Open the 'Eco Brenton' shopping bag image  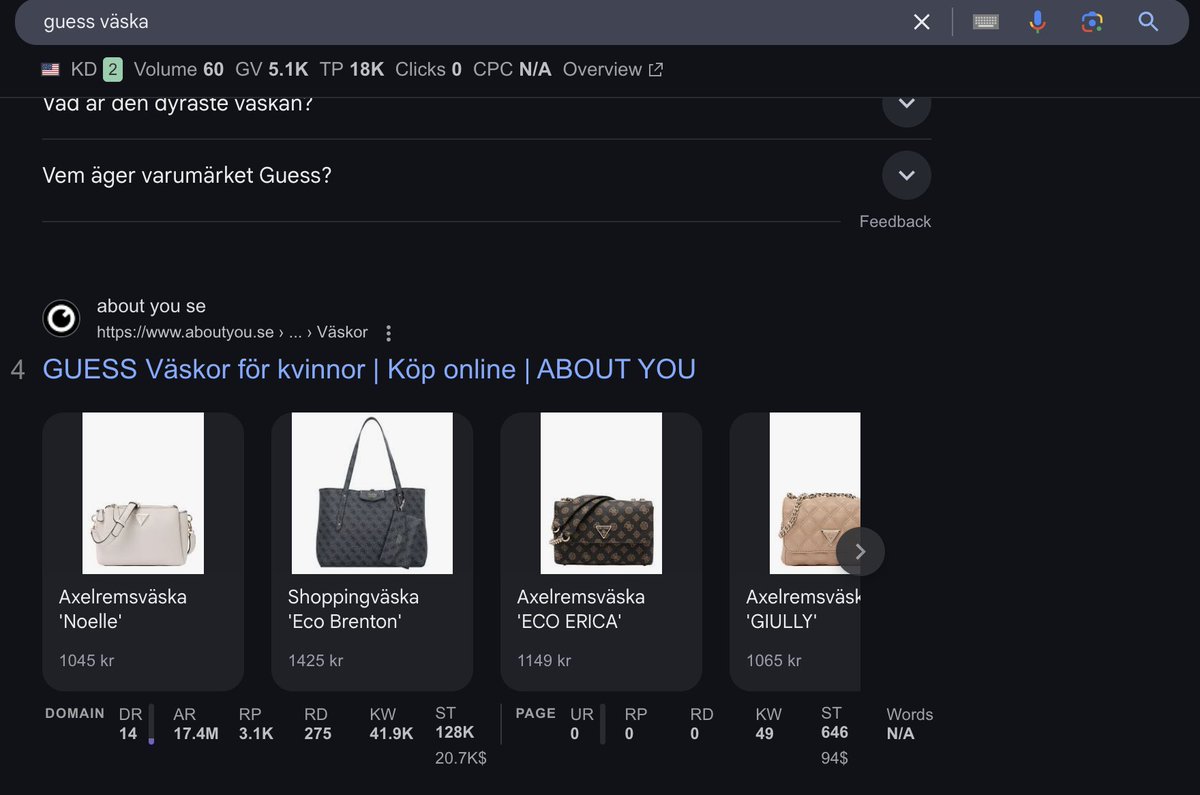372,494
